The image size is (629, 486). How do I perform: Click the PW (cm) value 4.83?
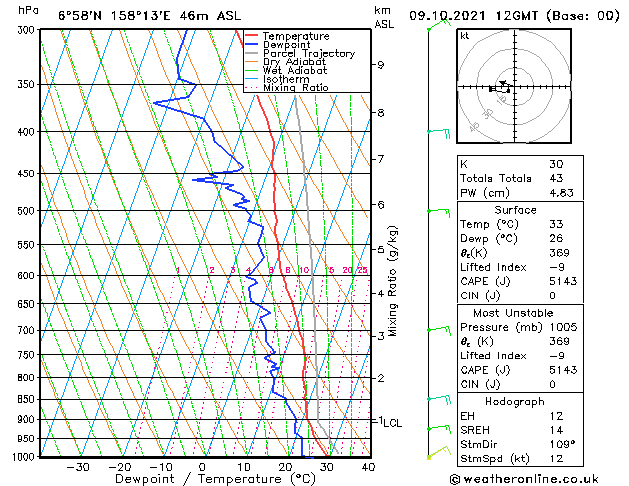pos(562,193)
